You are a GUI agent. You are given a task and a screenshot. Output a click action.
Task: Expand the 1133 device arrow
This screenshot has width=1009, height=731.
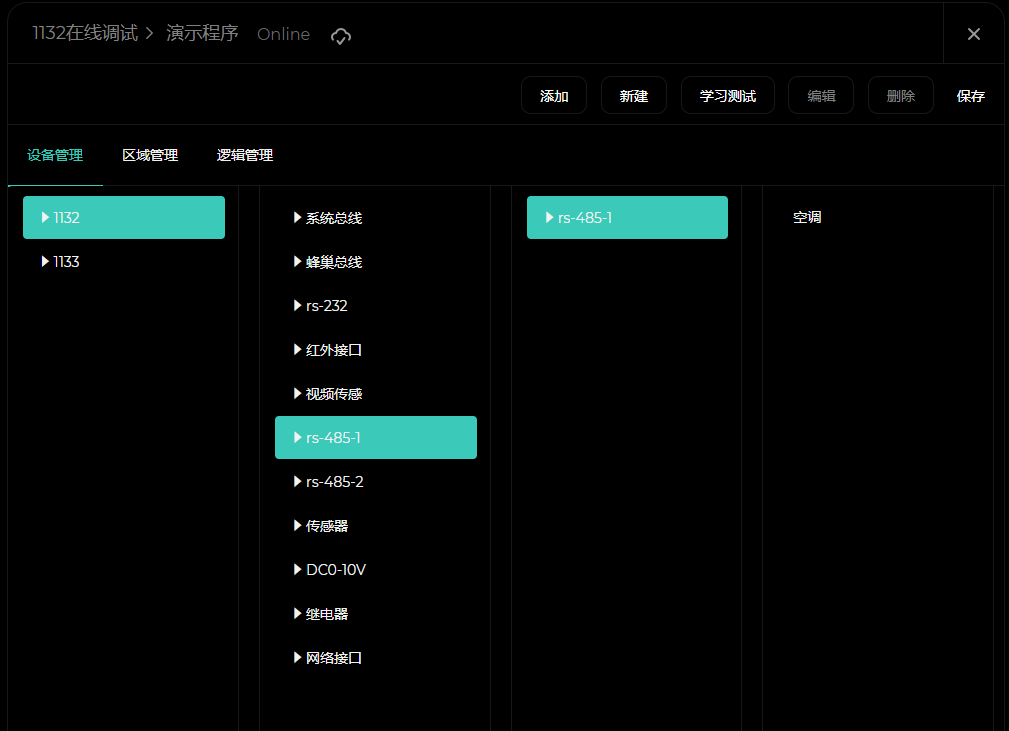click(x=45, y=261)
